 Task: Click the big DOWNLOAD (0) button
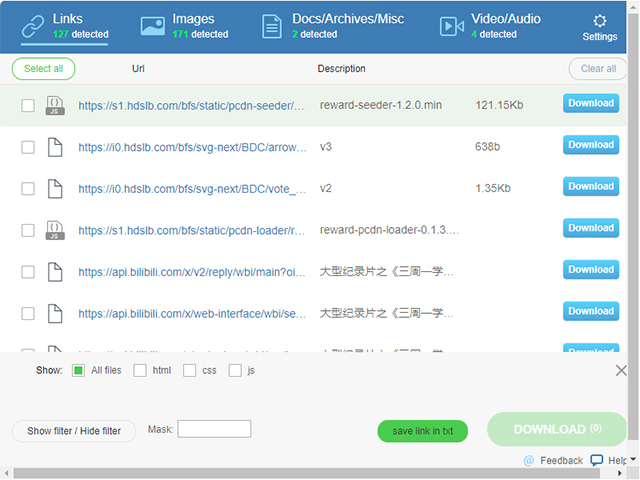(557, 429)
